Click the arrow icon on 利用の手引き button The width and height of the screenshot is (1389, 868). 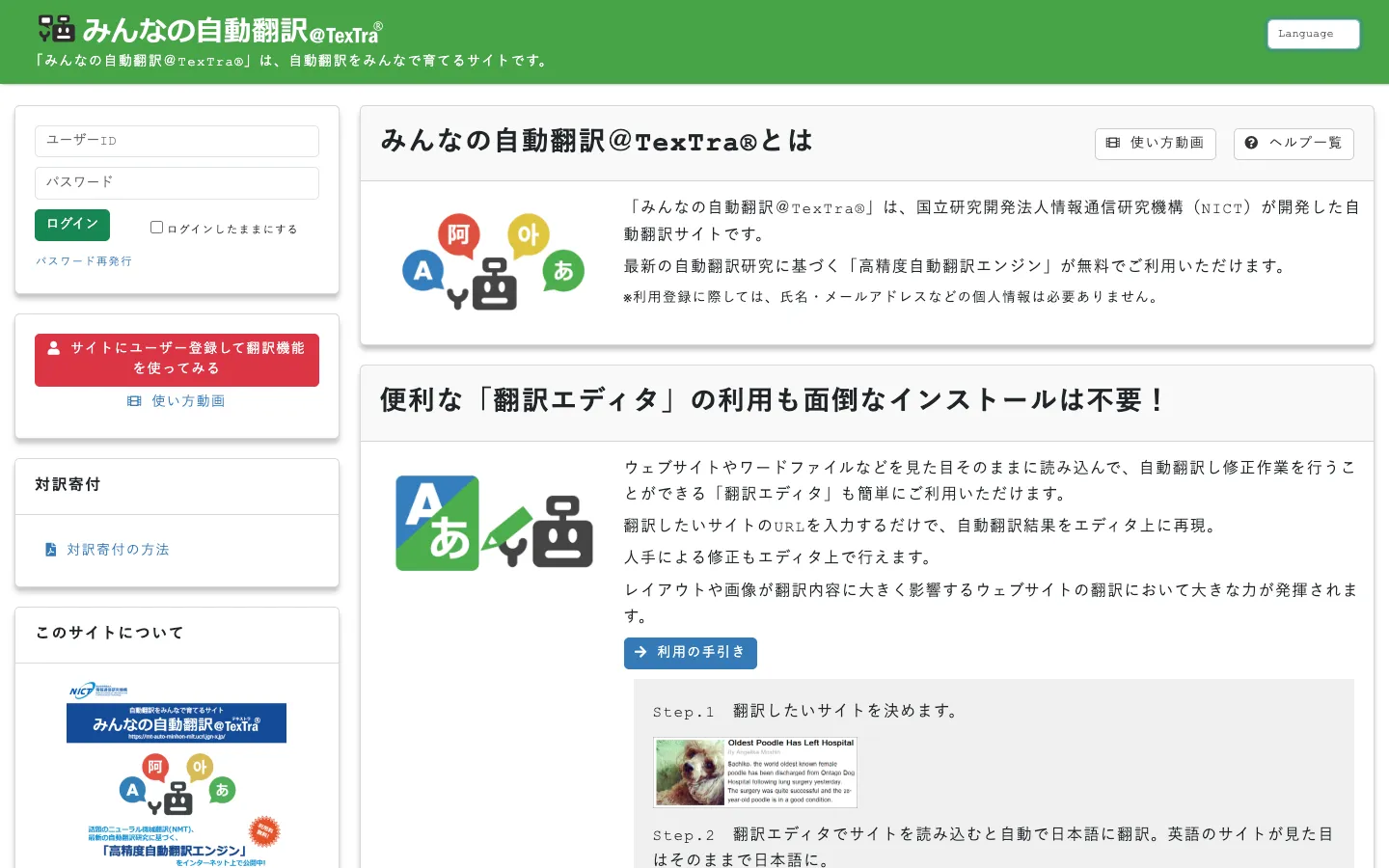coord(641,652)
